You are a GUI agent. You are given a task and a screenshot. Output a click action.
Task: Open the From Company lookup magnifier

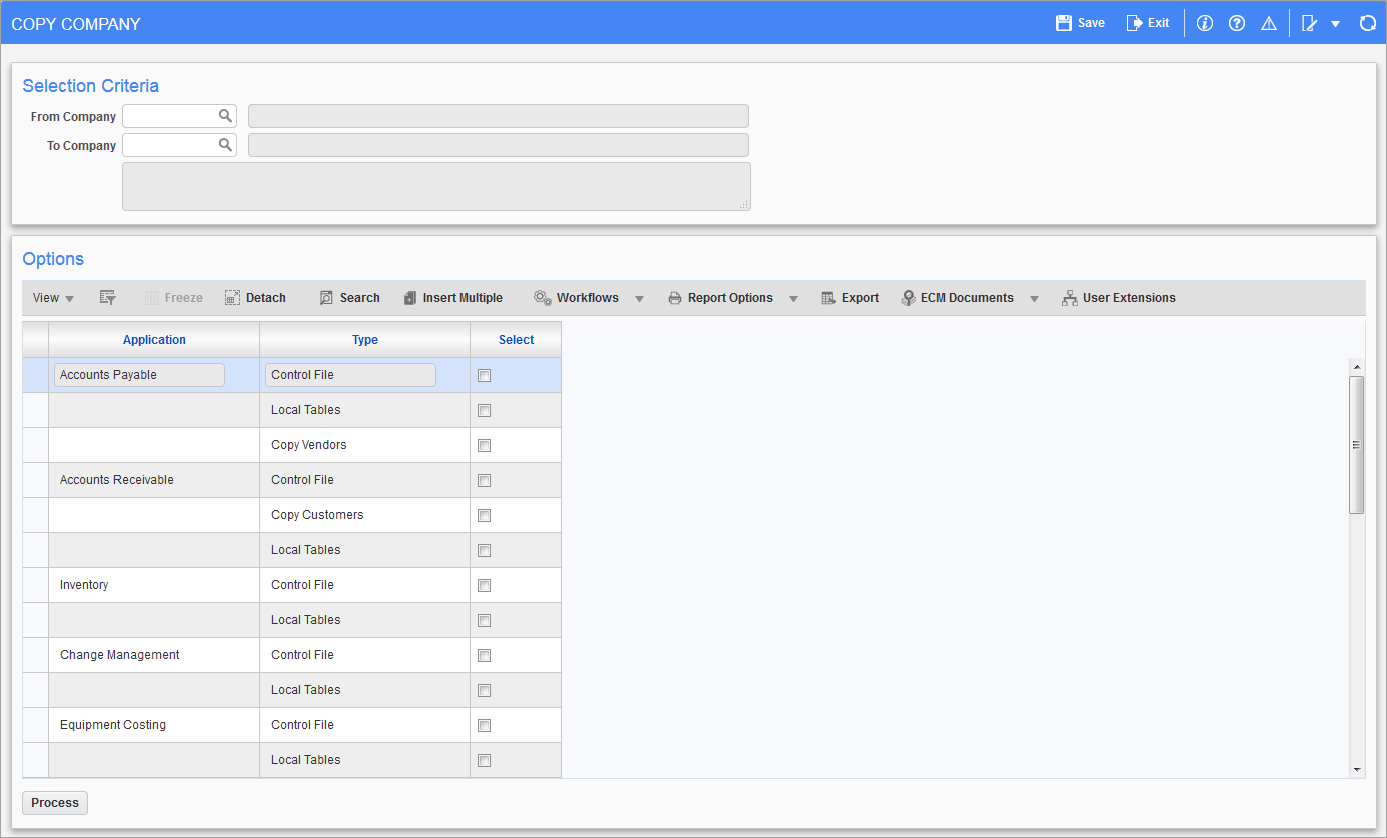tap(226, 116)
